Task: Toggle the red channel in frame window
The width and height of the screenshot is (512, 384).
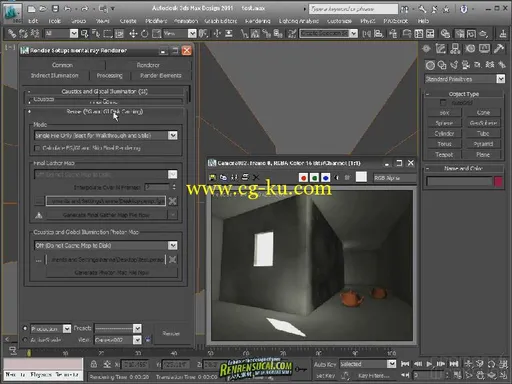Action: point(303,178)
